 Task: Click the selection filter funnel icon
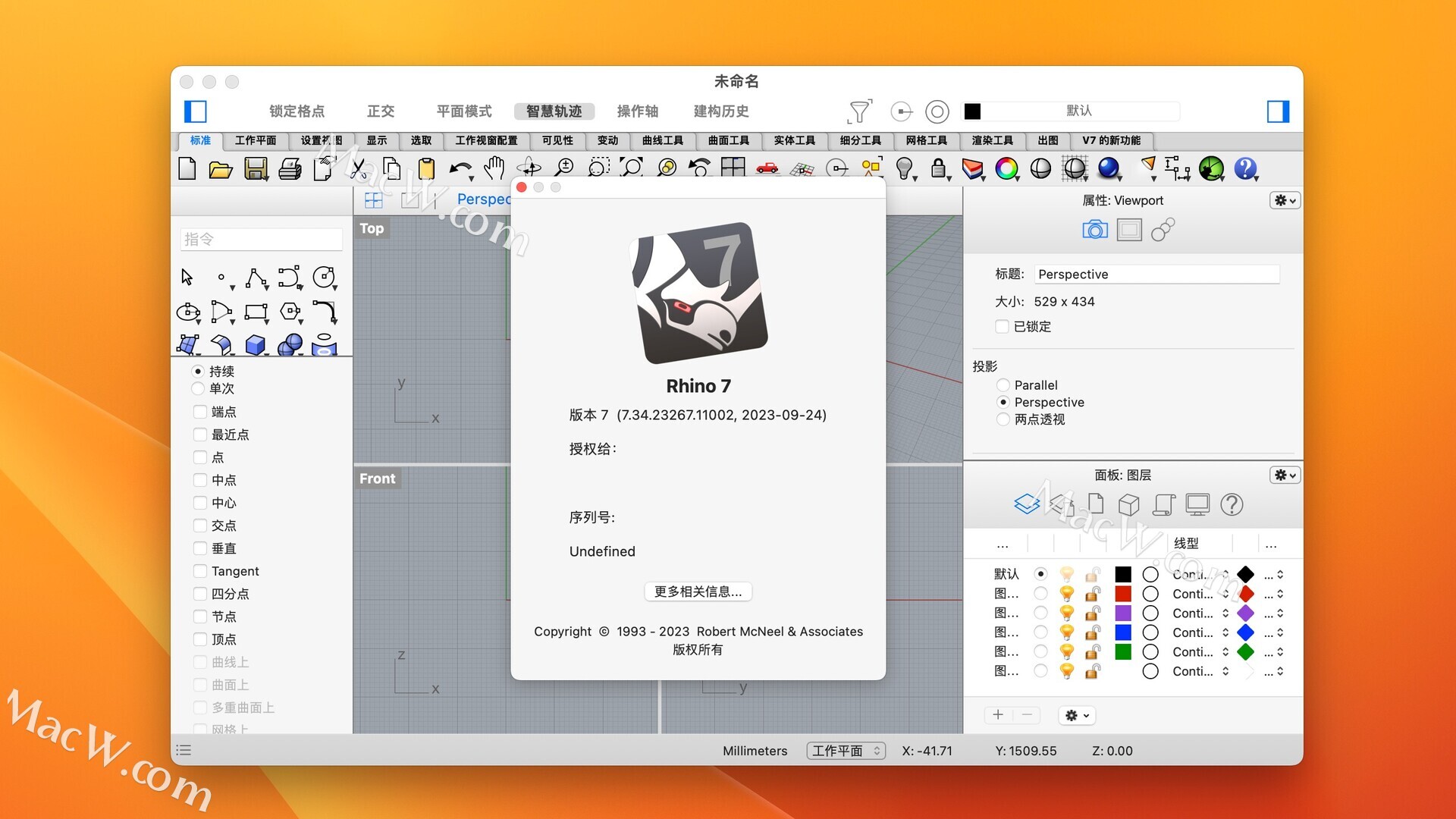(859, 111)
